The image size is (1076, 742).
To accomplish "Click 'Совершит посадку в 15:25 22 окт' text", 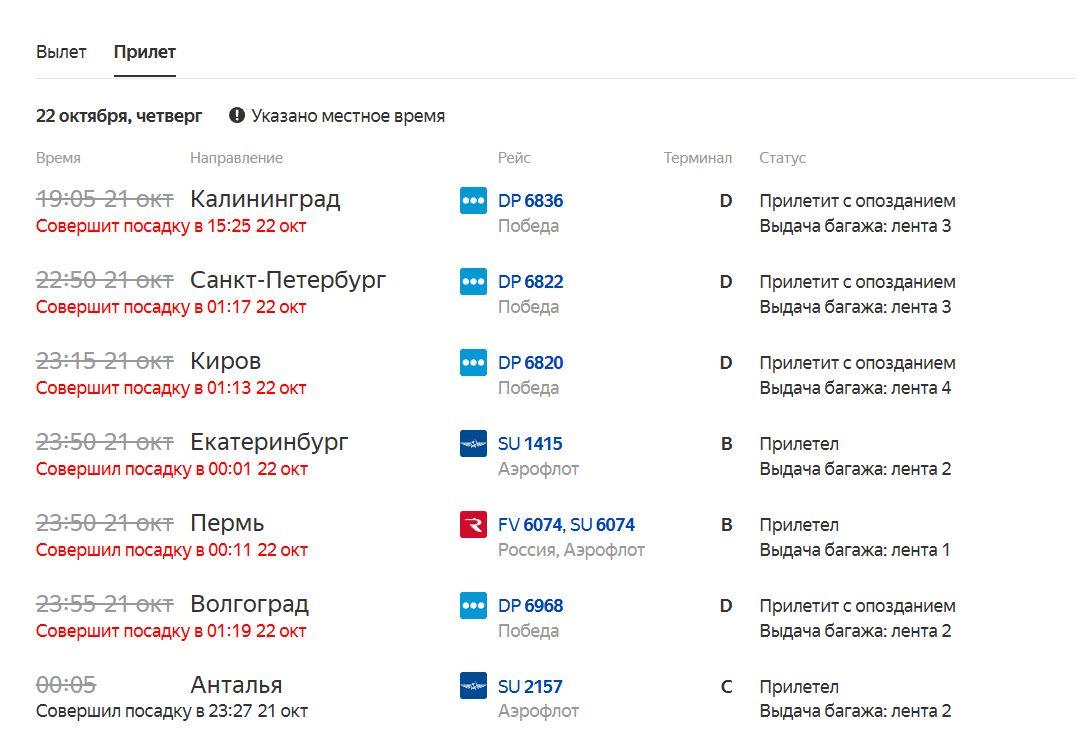I will point(171,226).
